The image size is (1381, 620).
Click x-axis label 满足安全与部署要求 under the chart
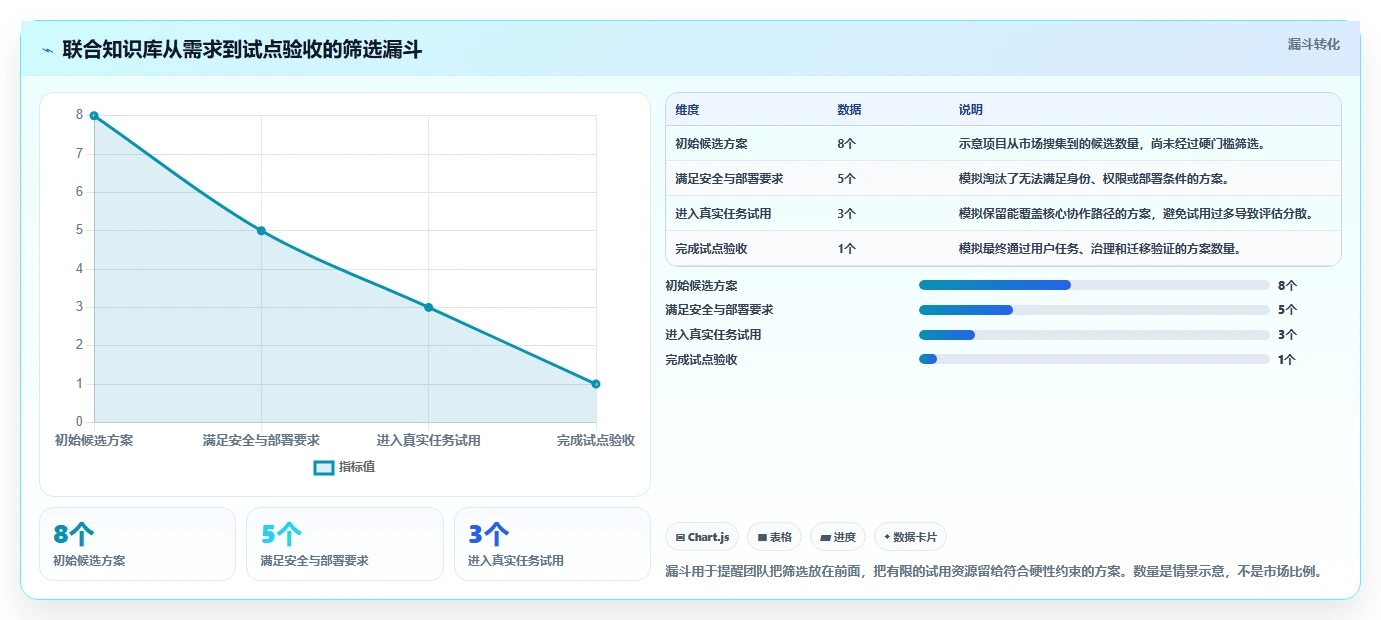pos(261,440)
